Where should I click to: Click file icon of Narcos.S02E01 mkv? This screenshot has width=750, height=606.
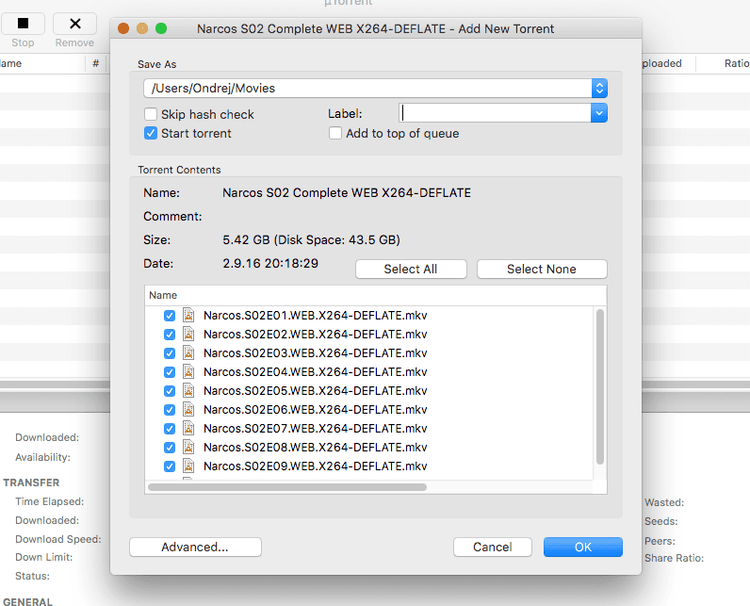[x=189, y=316]
